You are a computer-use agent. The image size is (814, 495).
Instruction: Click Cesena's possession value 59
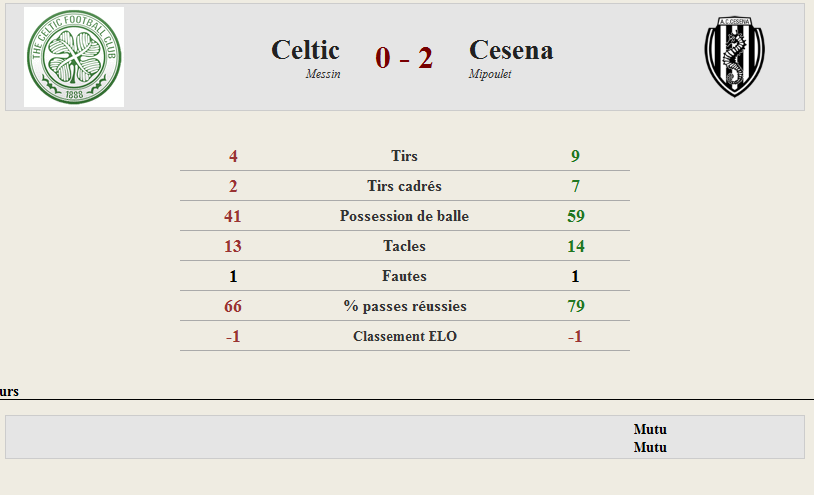576,216
